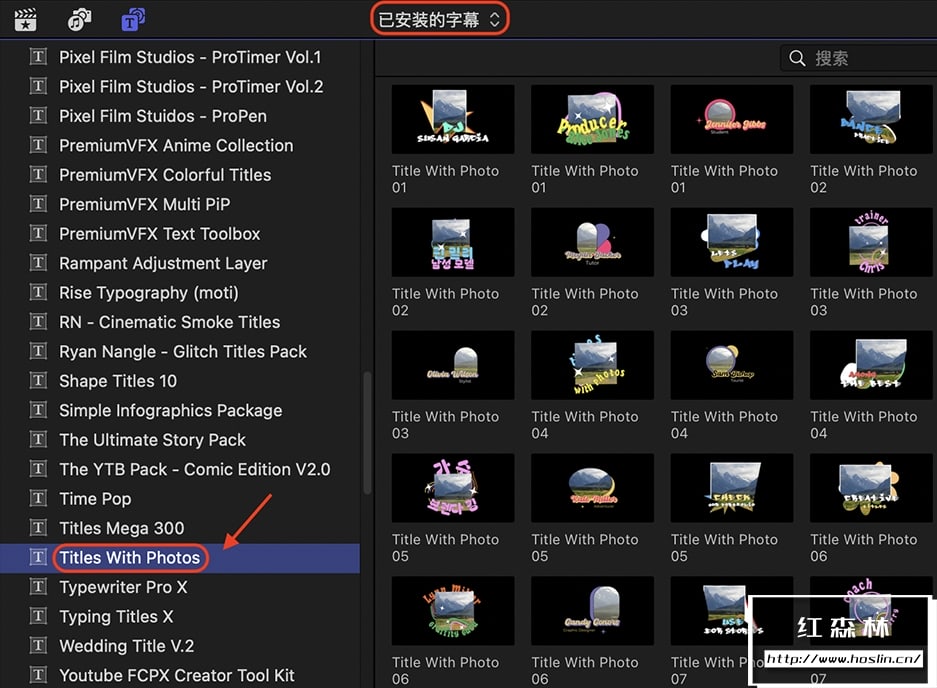Click the T icon beside PremiumVFX Anime Collection
Screen dimensions: 937x688
(38, 145)
